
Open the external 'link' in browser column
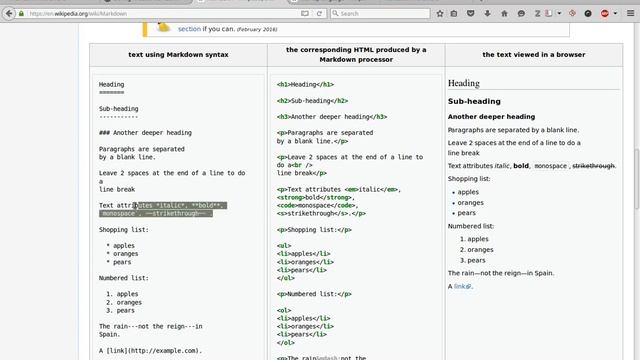pos(462,286)
